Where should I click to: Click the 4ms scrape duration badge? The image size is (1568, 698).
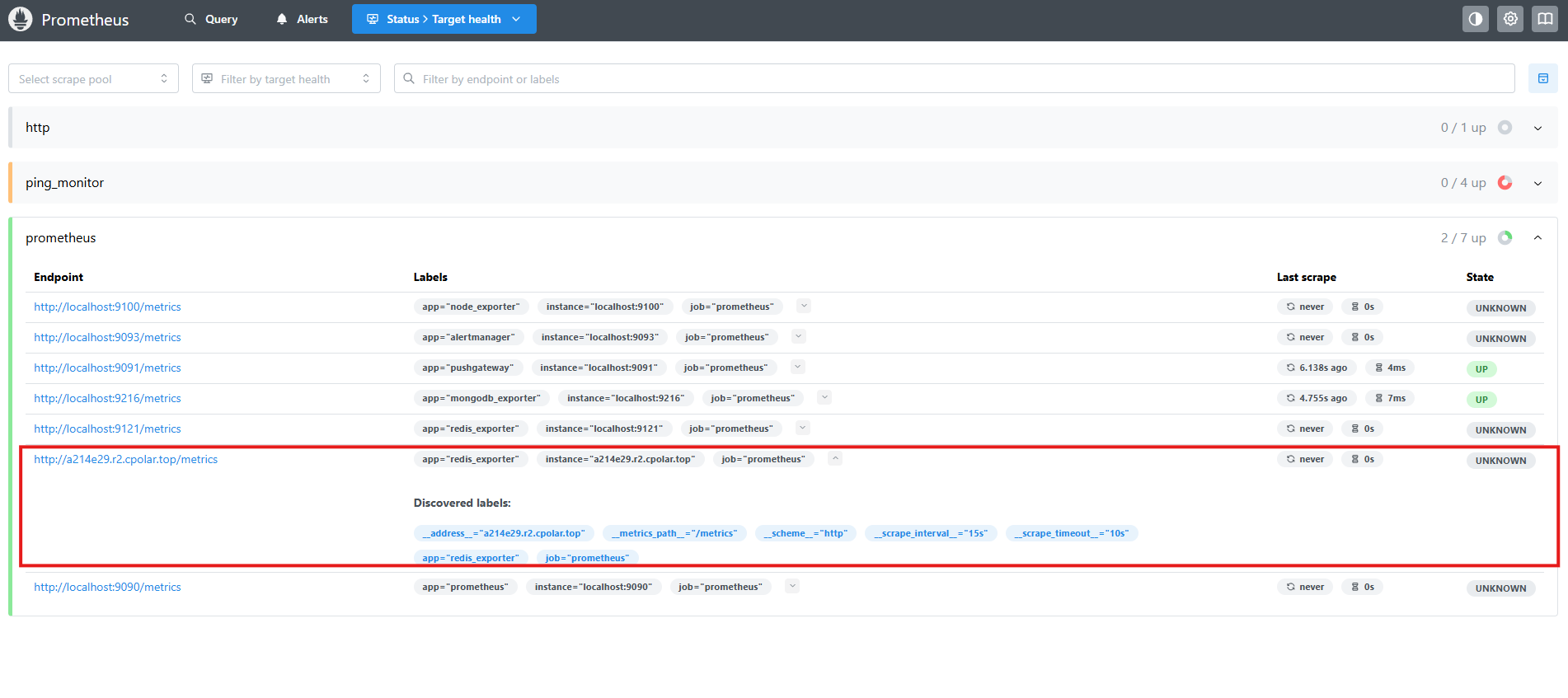1390,368
